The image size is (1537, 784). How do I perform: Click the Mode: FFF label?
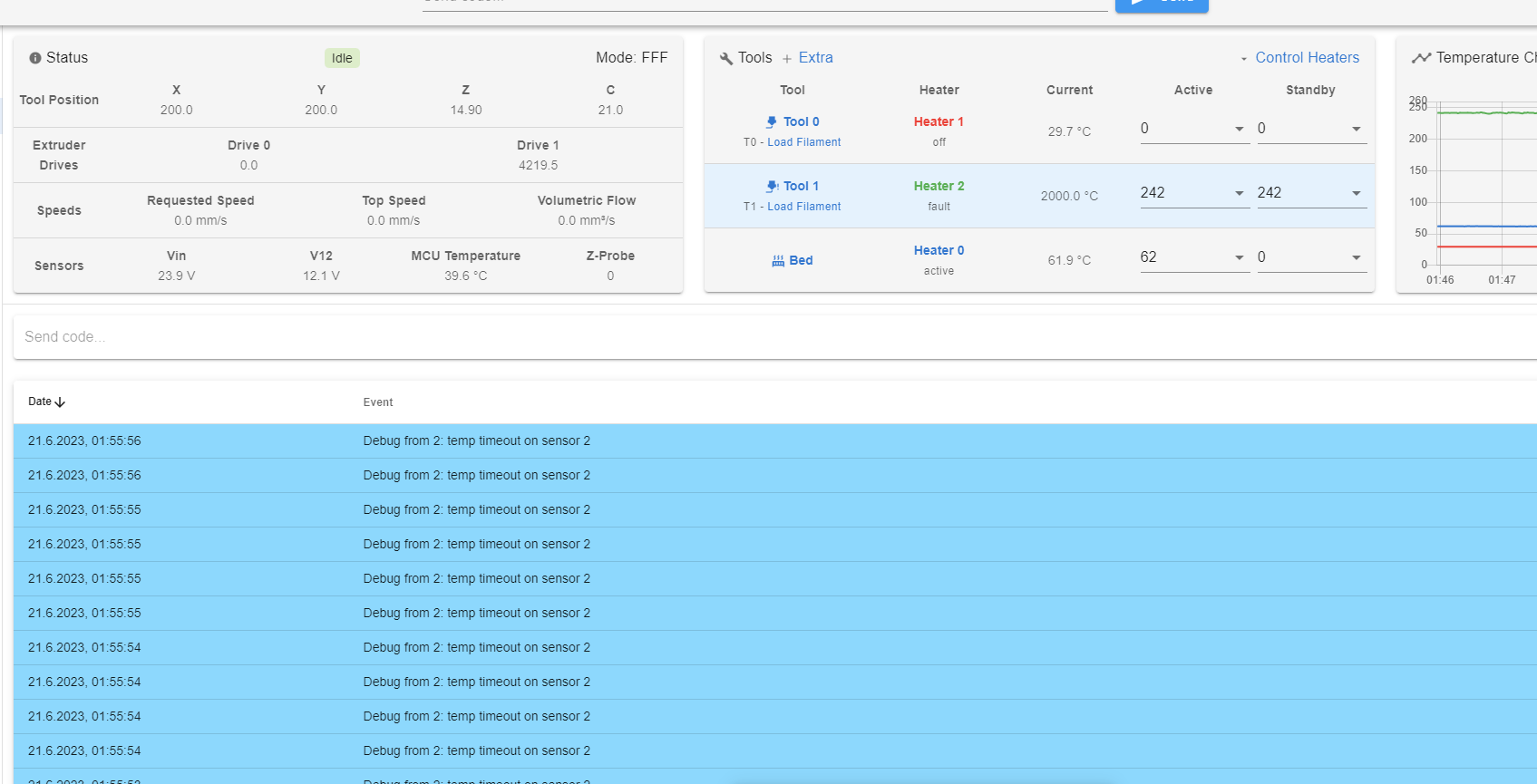[x=631, y=58]
